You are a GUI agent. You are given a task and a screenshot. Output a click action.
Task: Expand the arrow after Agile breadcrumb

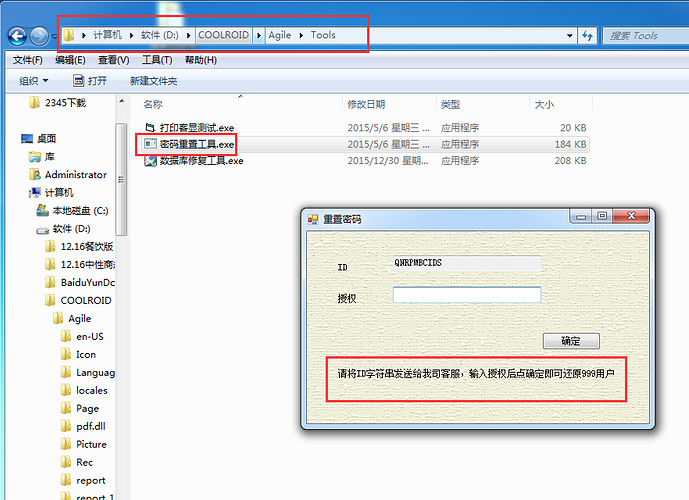[x=301, y=36]
